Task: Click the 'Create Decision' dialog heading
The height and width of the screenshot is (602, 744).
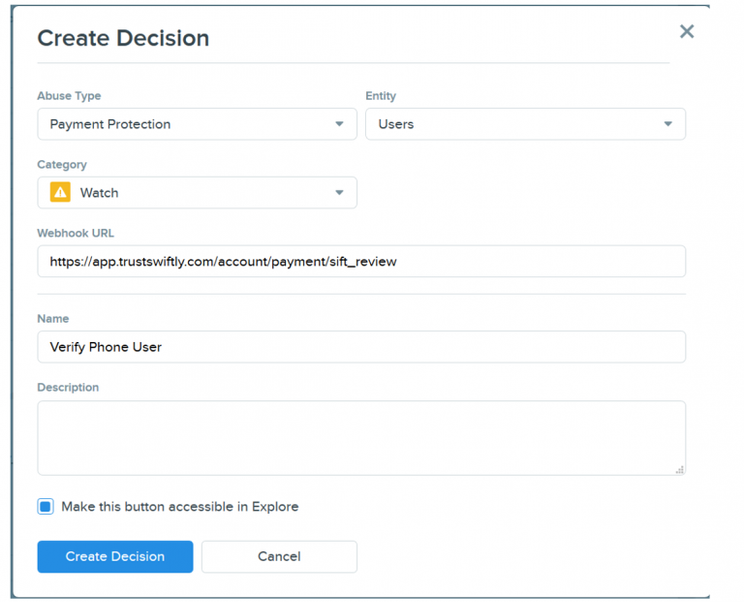Action: tap(123, 39)
